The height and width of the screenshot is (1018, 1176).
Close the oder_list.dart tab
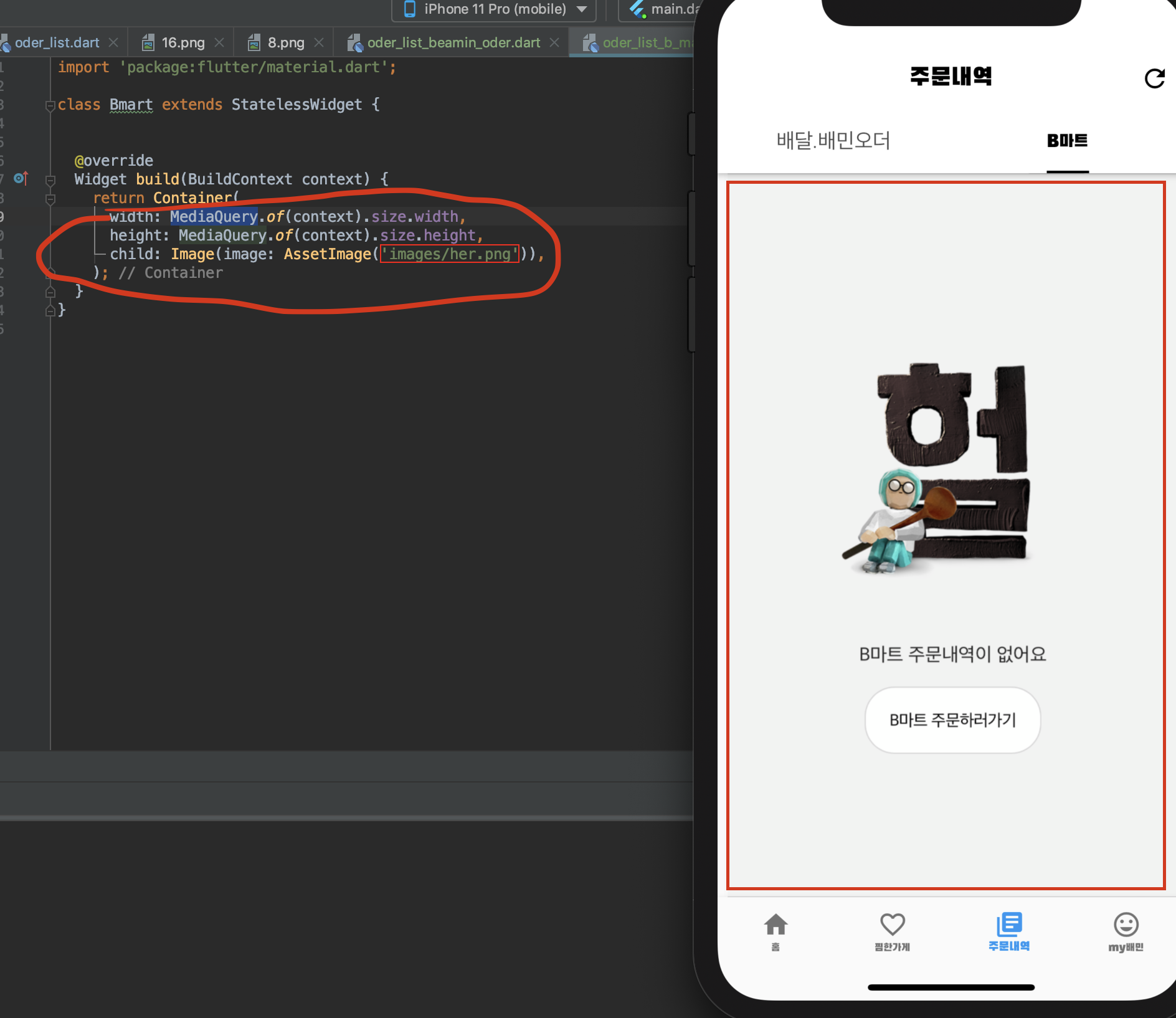point(113,42)
